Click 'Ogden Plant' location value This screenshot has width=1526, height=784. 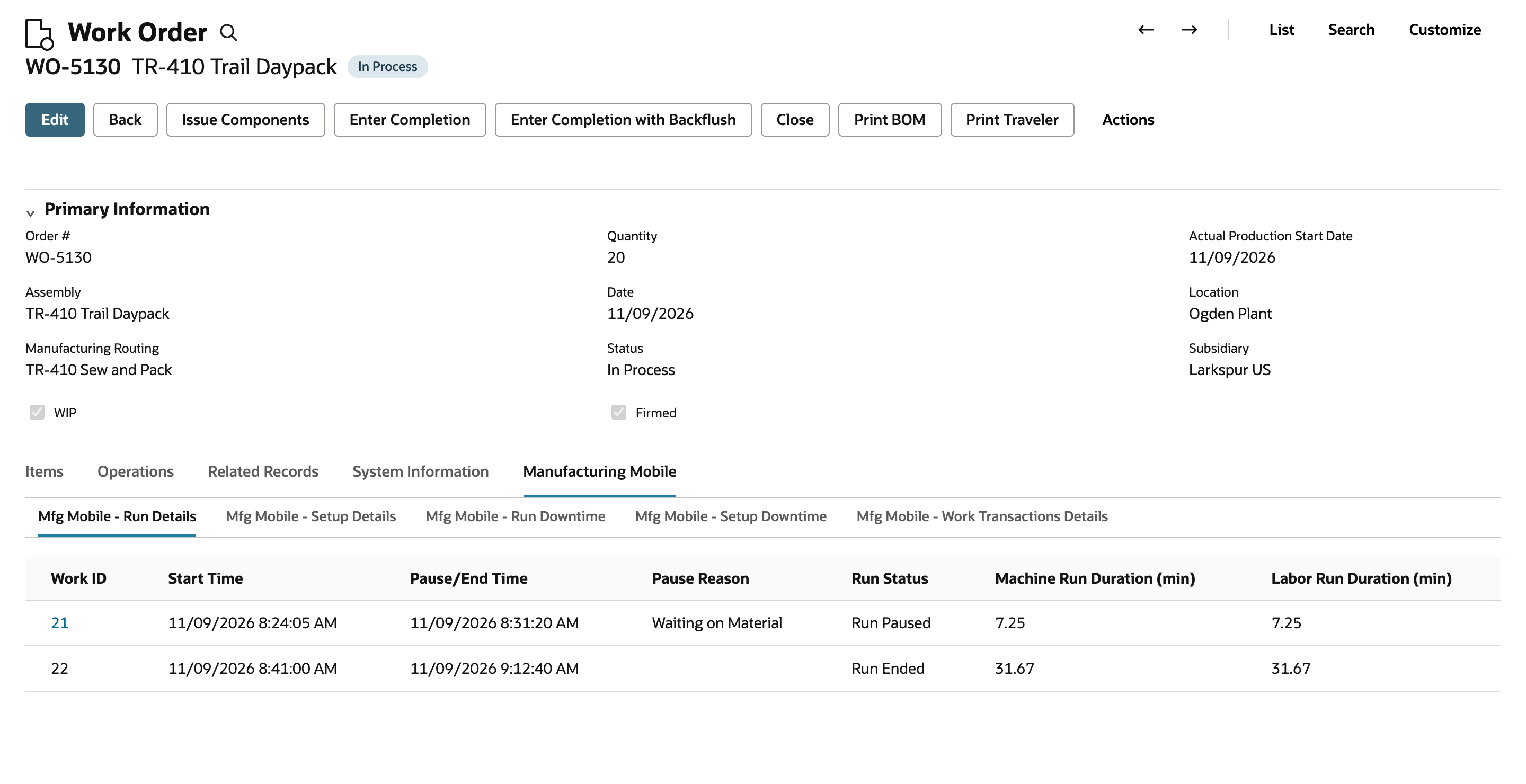click(1230, 314)
